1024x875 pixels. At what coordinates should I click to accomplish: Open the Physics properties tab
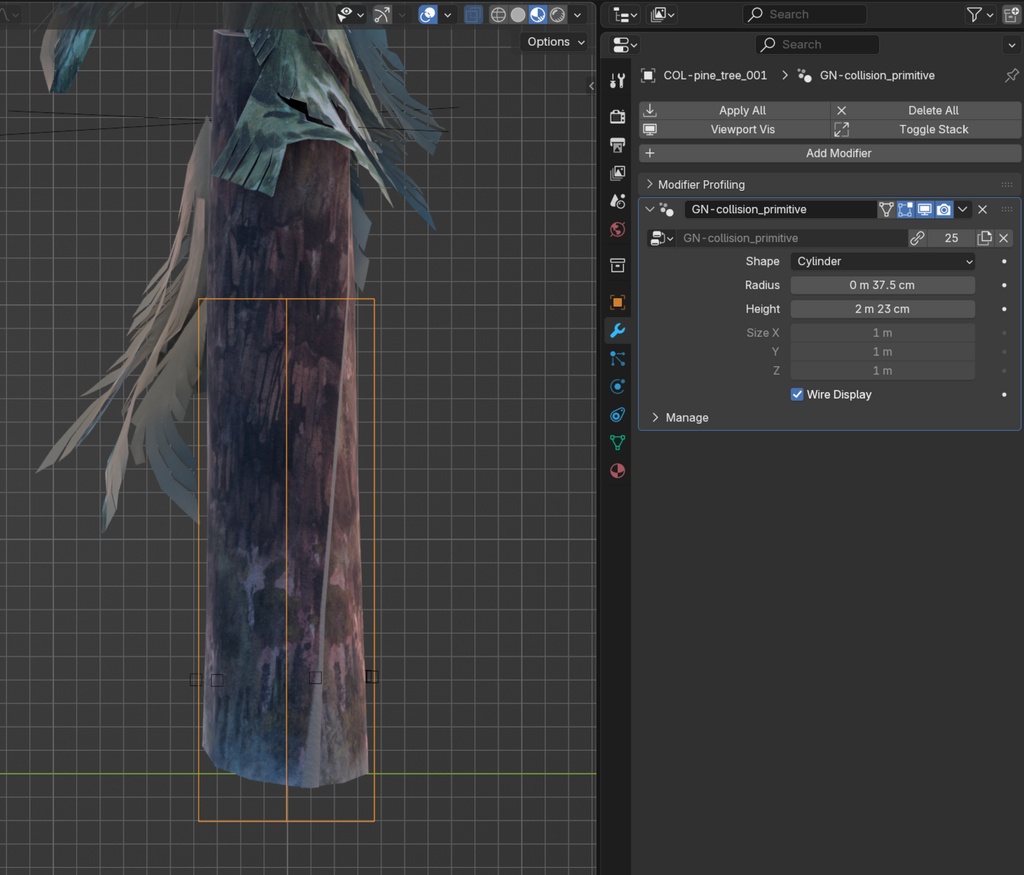[x=618, y=386]
